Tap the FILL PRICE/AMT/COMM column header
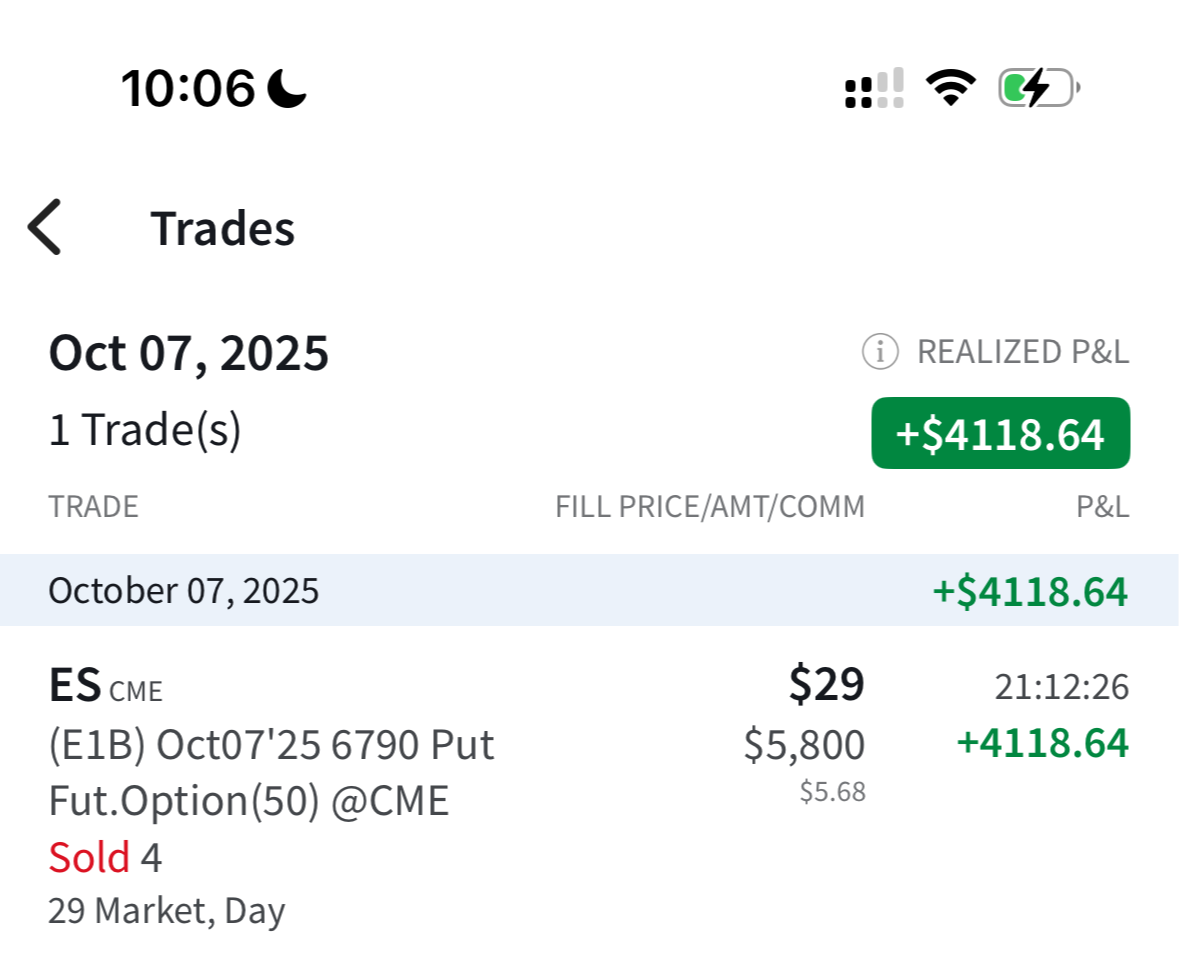 (x=710, y=507)
